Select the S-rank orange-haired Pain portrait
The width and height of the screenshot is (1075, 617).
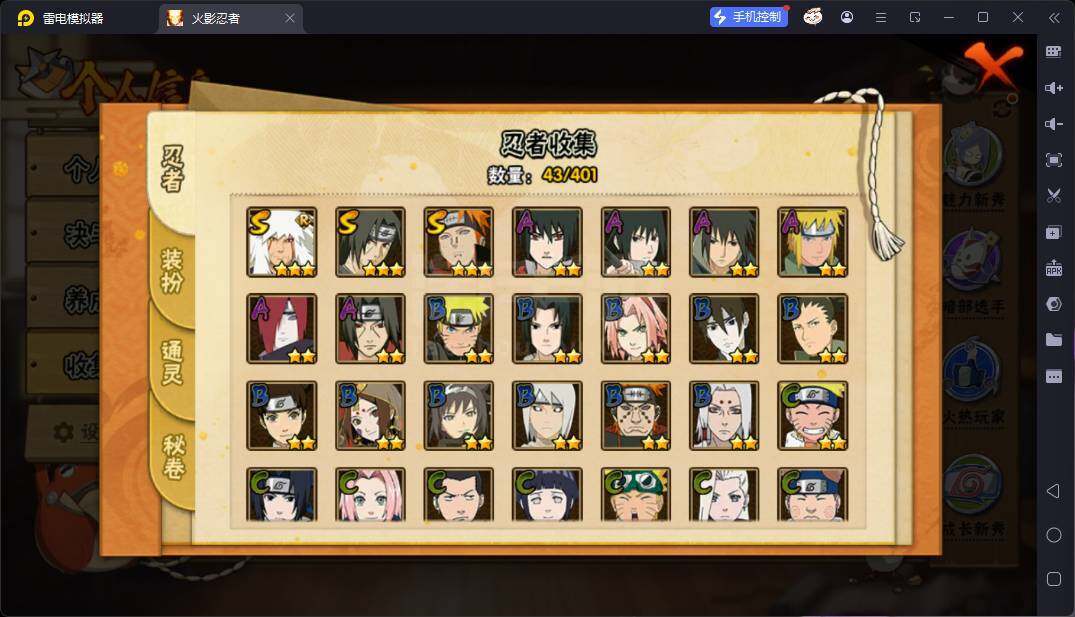tap(459, 242)
